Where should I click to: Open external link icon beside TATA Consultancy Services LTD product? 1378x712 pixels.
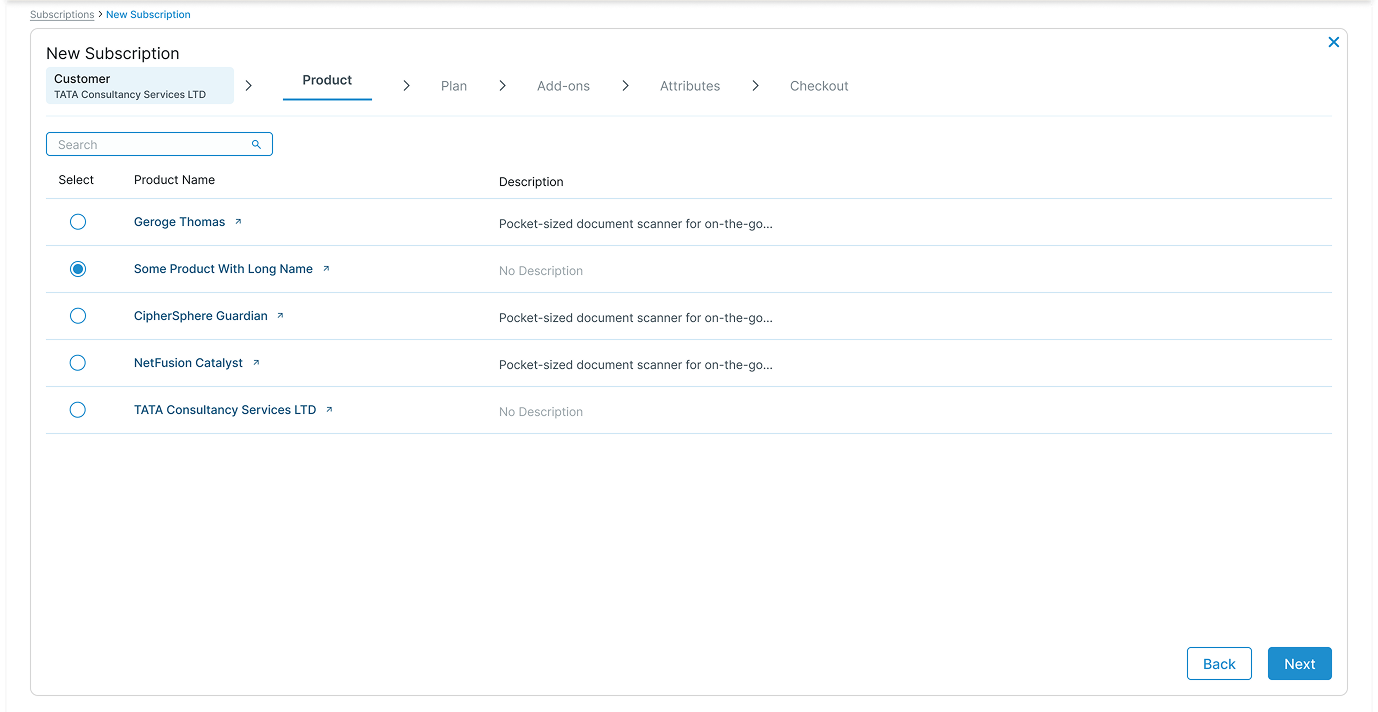[x=329, y=410]
